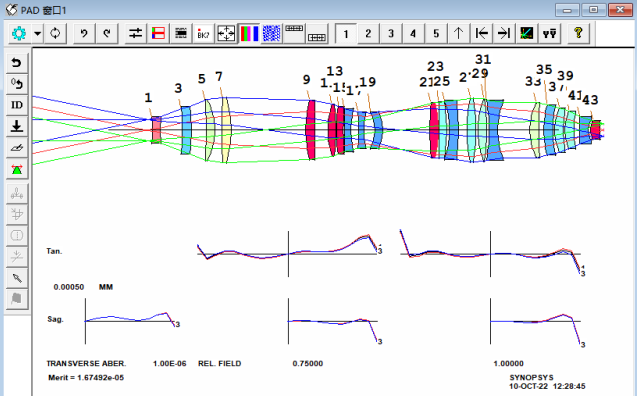
Task: Click the sketch pencil sidebar icon
Action: point(17,148)
